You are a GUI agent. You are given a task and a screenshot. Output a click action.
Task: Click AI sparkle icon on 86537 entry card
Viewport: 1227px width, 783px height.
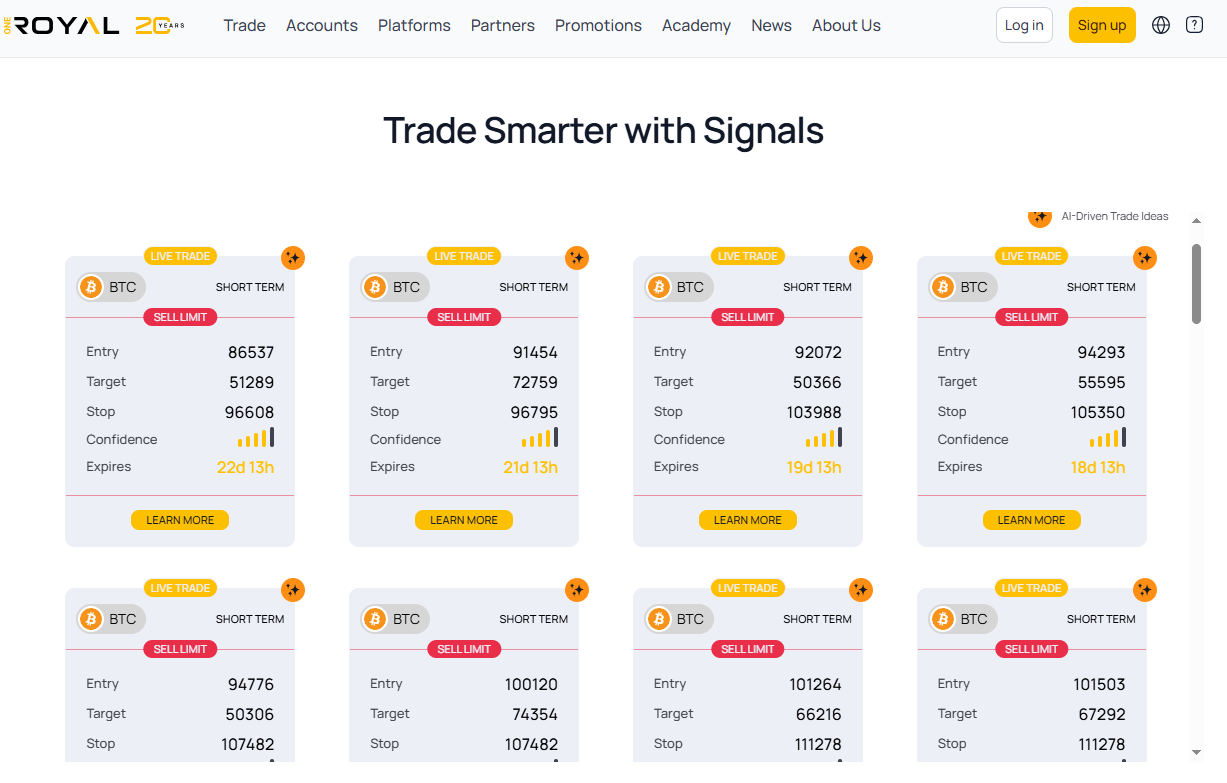(x=292, y=258)
